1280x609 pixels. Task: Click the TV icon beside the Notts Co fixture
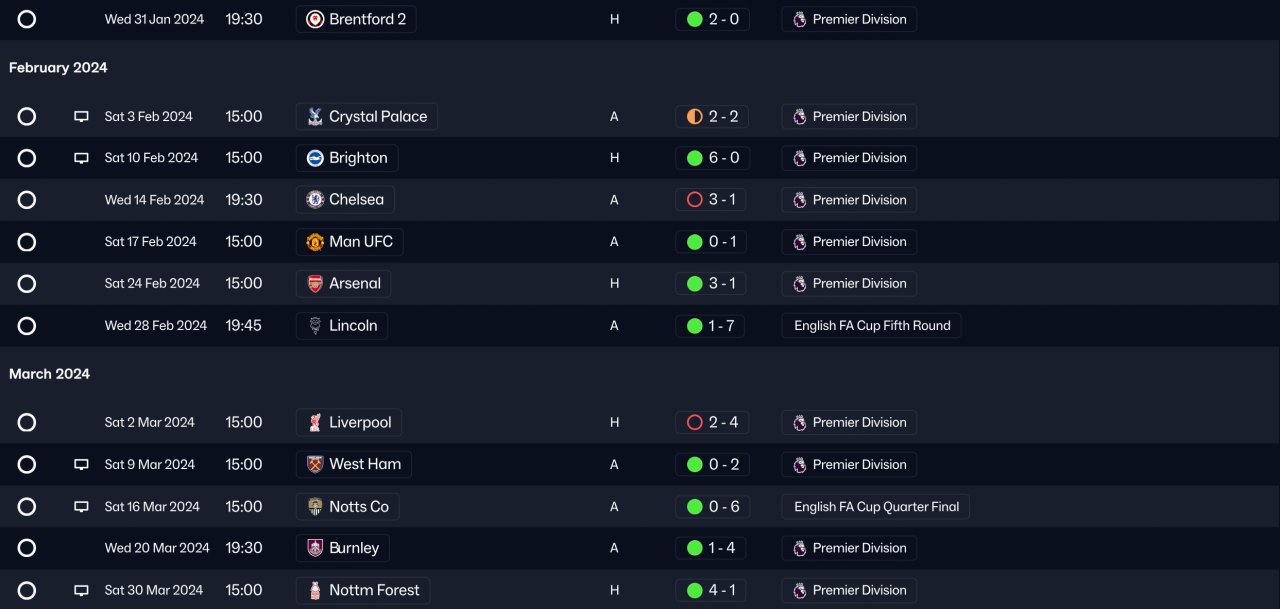tap(81, 507)
